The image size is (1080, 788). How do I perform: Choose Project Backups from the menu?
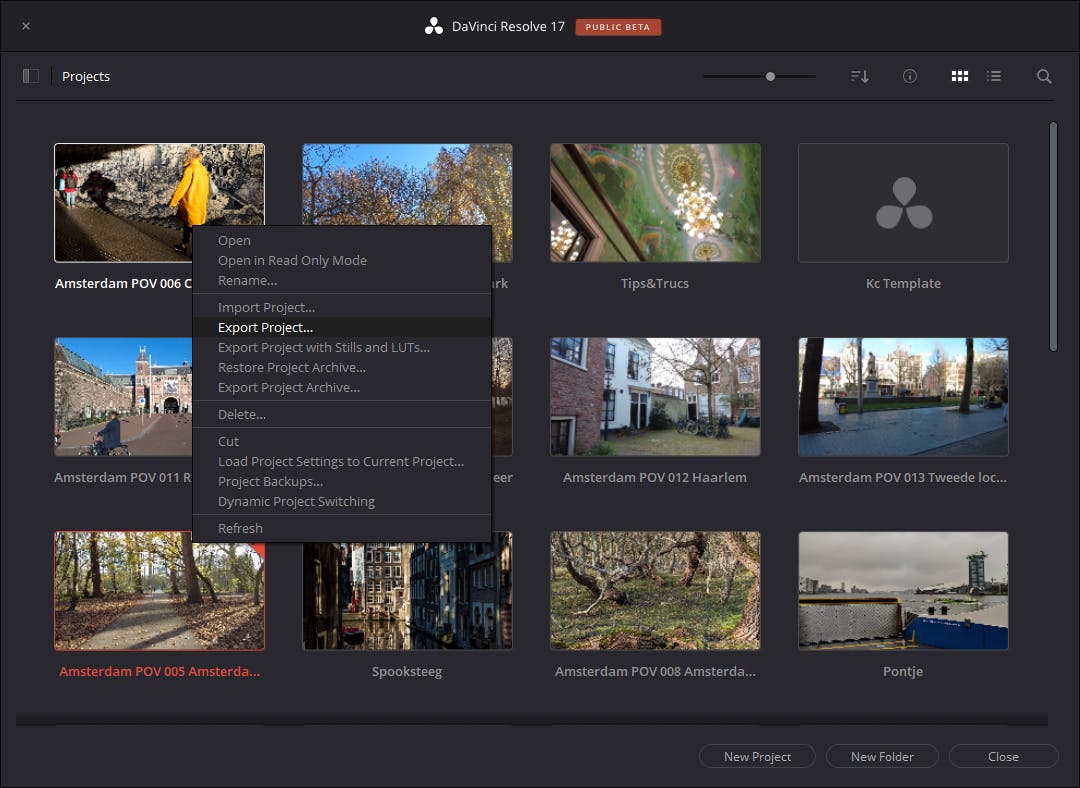tap(270, 481)
